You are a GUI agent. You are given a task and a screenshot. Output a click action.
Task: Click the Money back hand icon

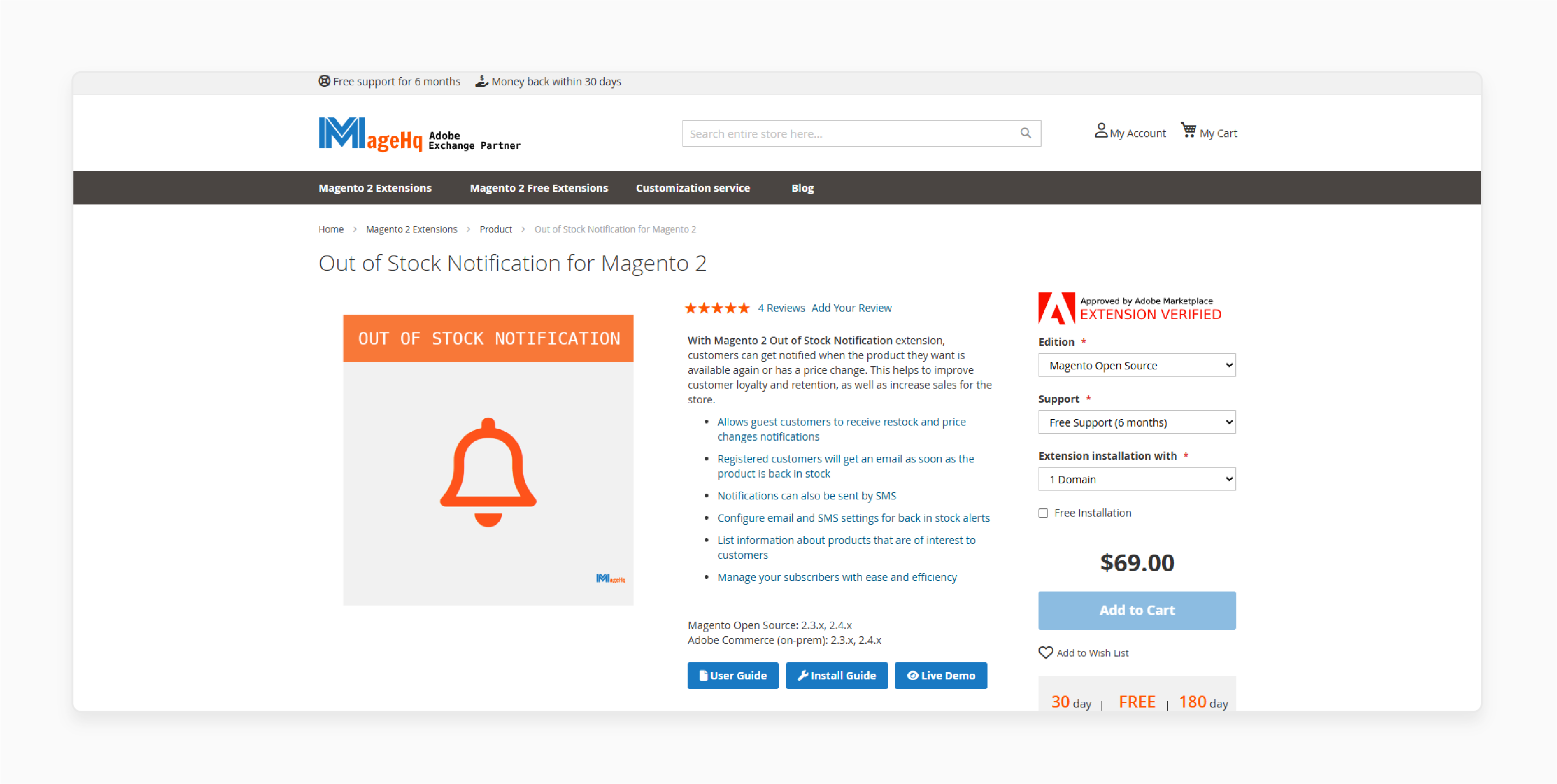click(x=481, y=81)
